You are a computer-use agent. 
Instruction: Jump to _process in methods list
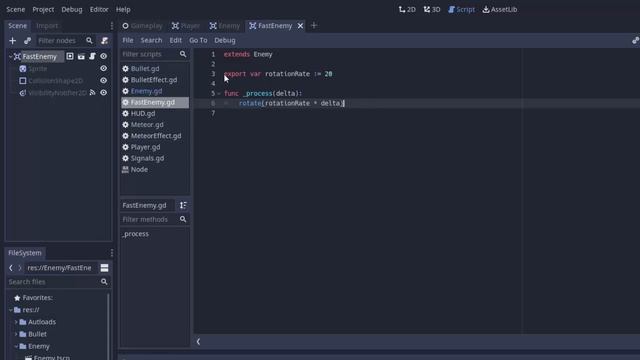pos(136,234)
